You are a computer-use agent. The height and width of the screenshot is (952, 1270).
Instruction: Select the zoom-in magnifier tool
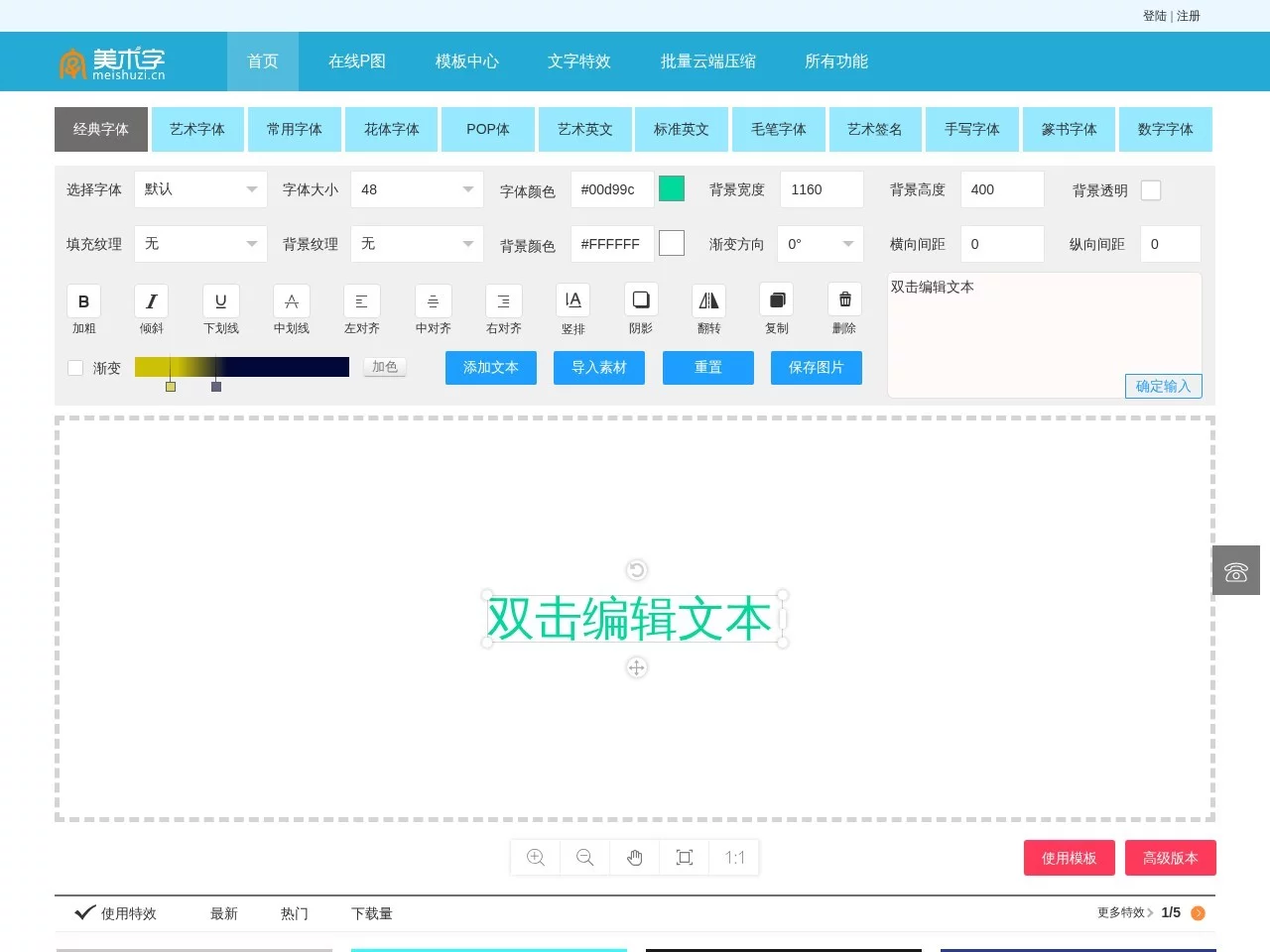click(x=535, y=857)
